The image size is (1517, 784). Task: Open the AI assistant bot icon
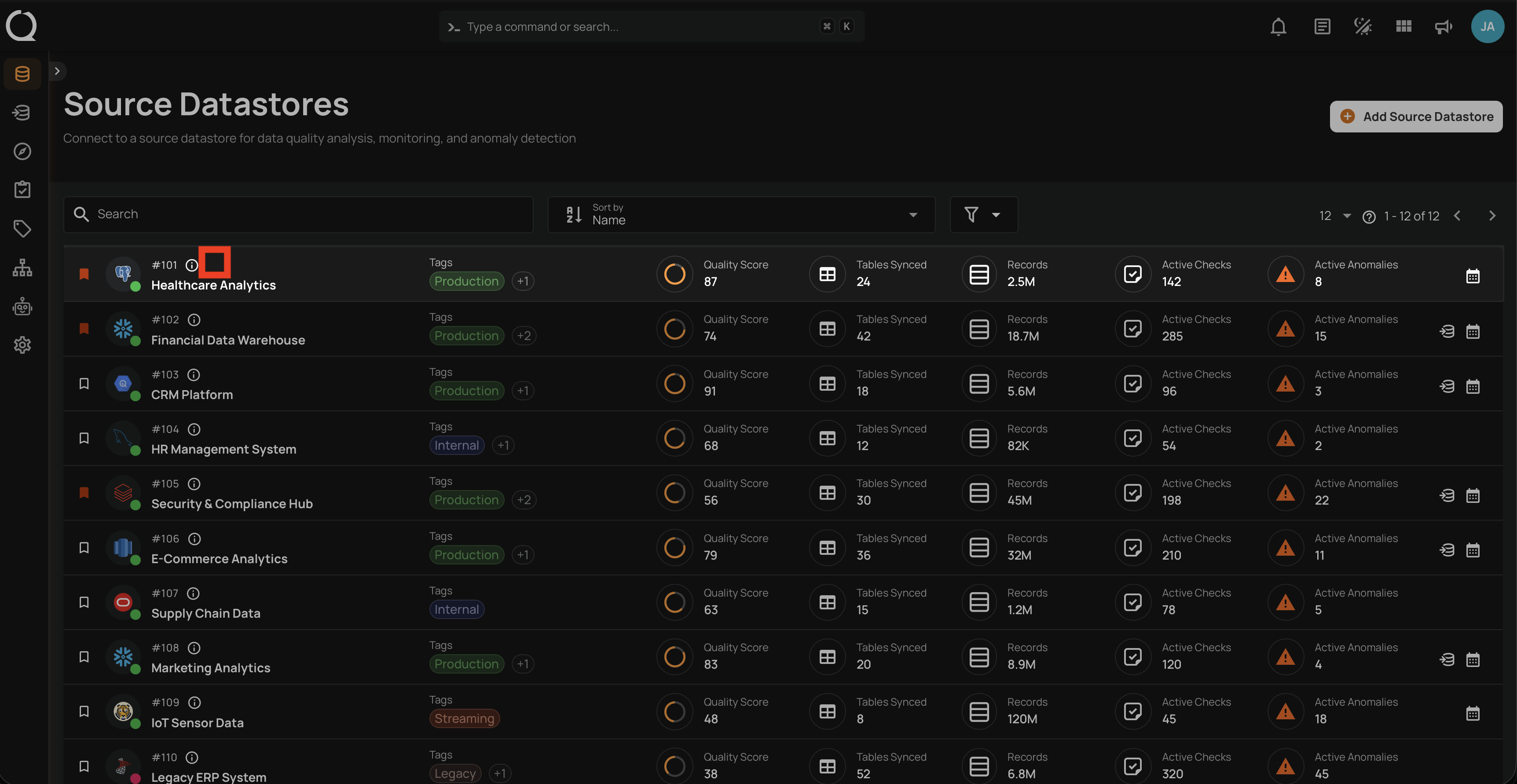(22, 306)
